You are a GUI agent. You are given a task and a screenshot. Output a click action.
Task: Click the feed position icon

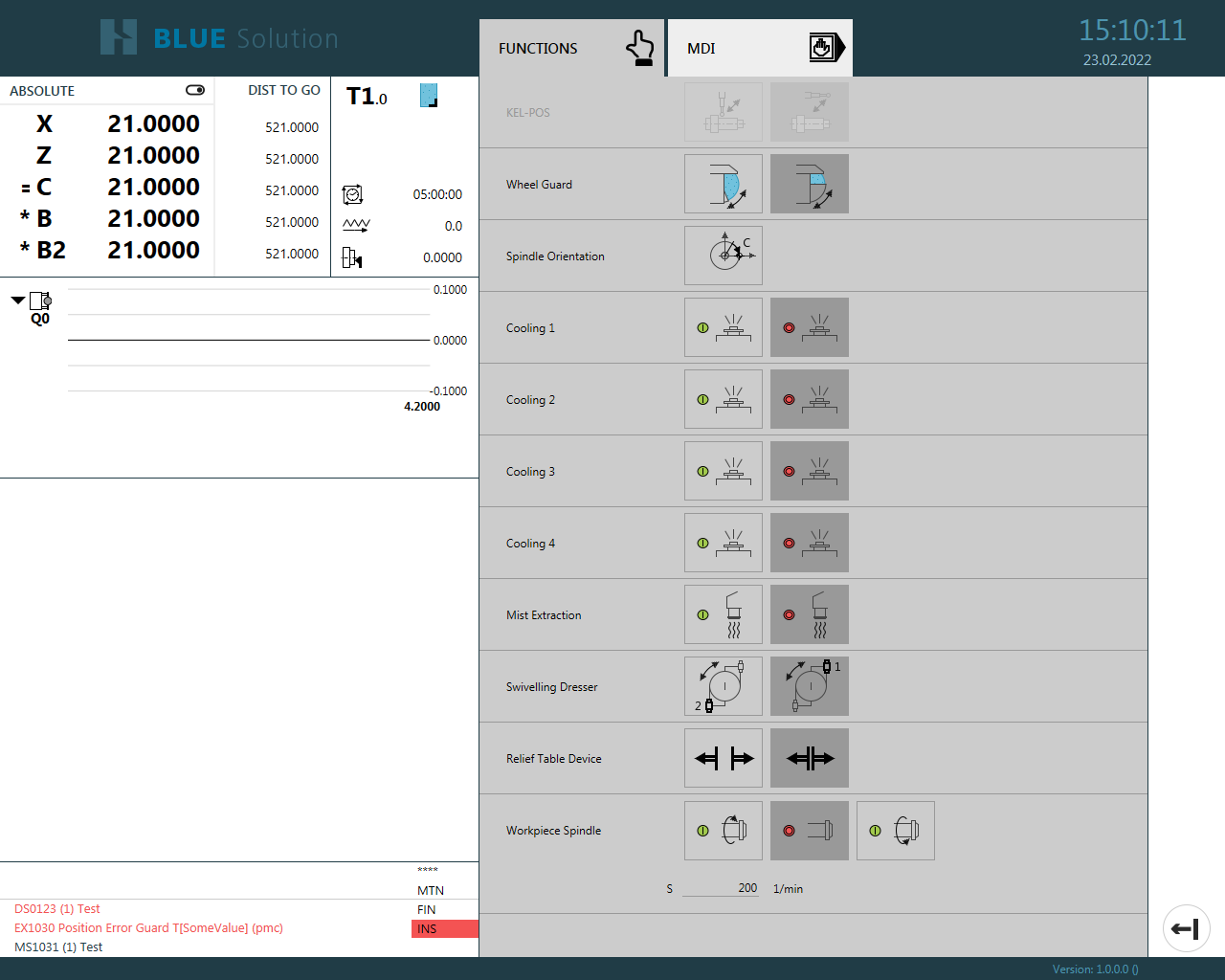point(352,257)
